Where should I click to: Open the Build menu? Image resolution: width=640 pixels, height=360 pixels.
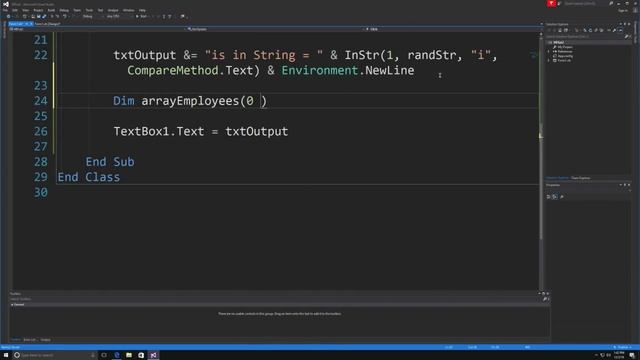pyautogui.click(x=51, y=10)
